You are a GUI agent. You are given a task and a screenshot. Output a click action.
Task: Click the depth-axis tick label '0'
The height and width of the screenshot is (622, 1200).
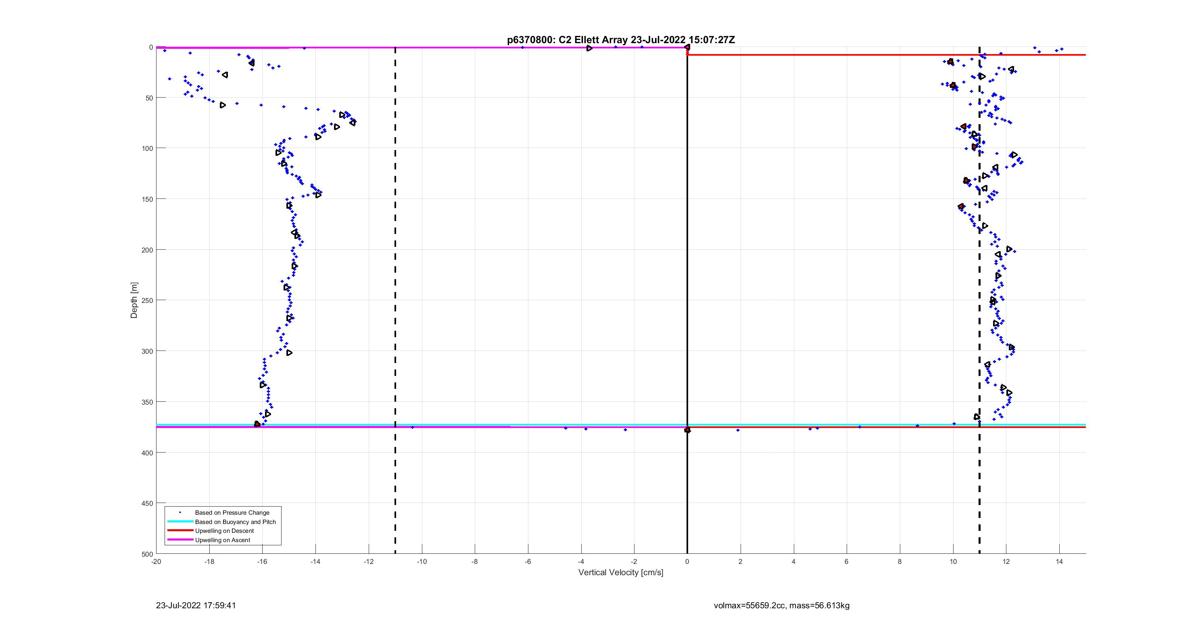150,47
